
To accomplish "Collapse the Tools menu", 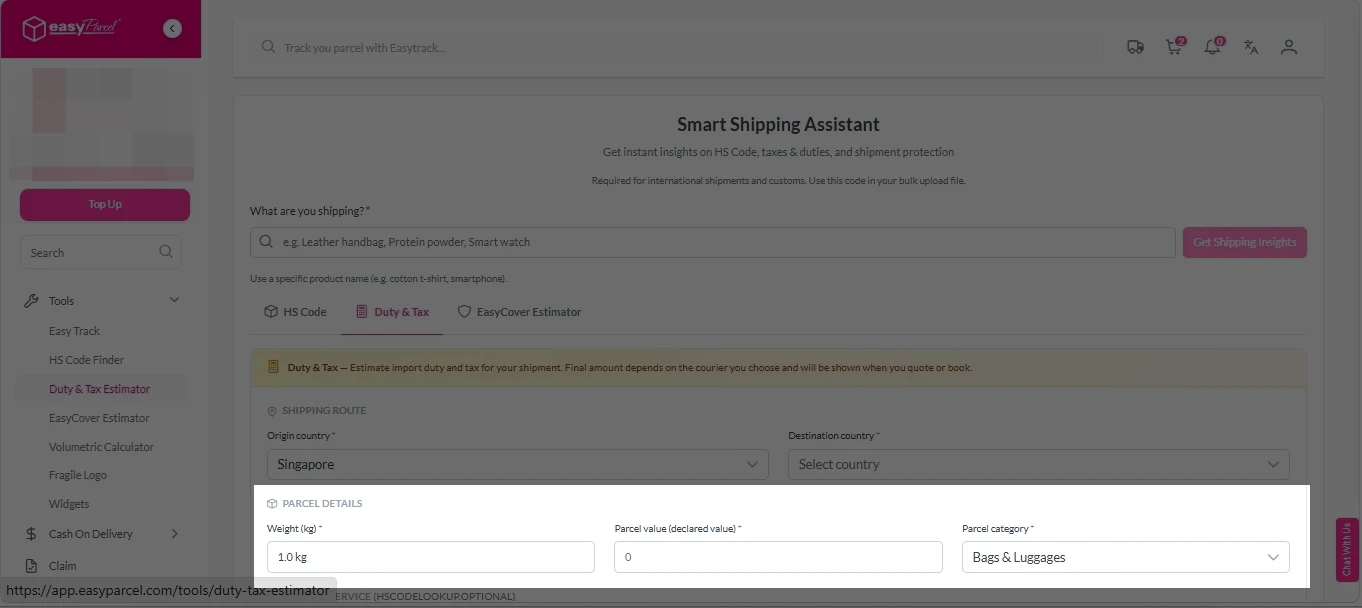I will [174, 299].
